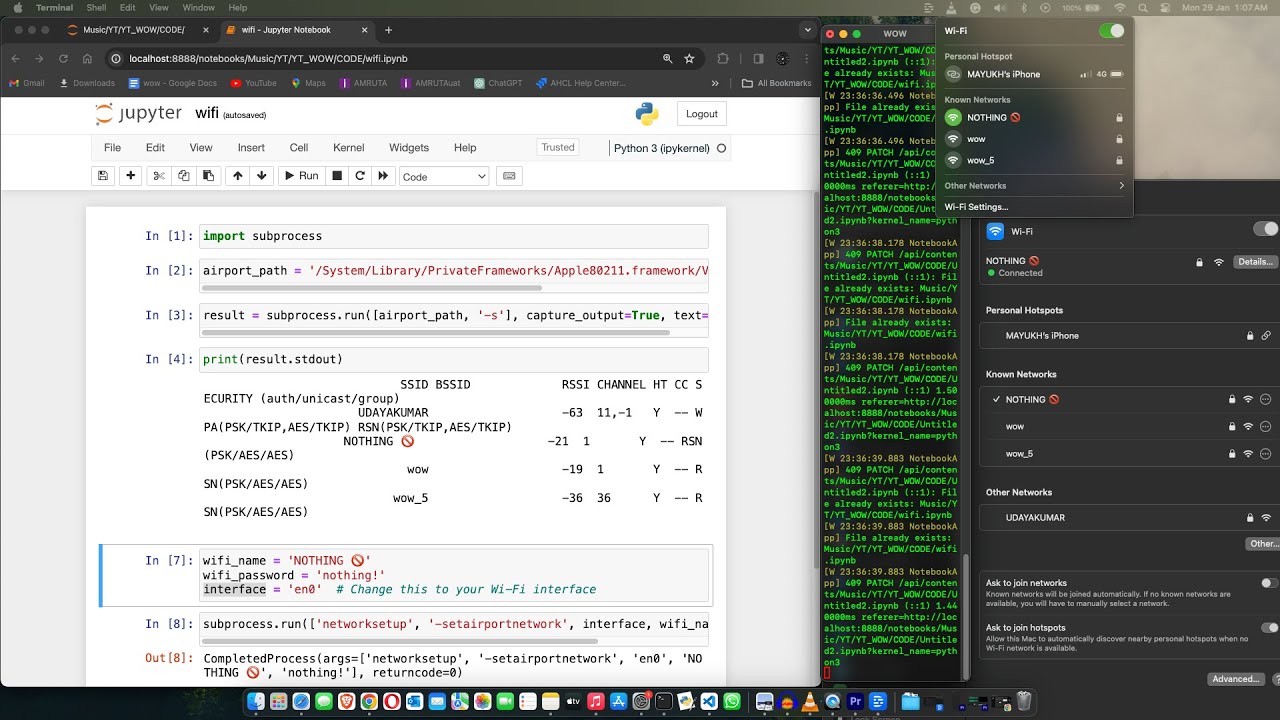Click the cell In [3] horizontal scrollbar
This screenshot has height=720, width=1280.
(436, 332)
